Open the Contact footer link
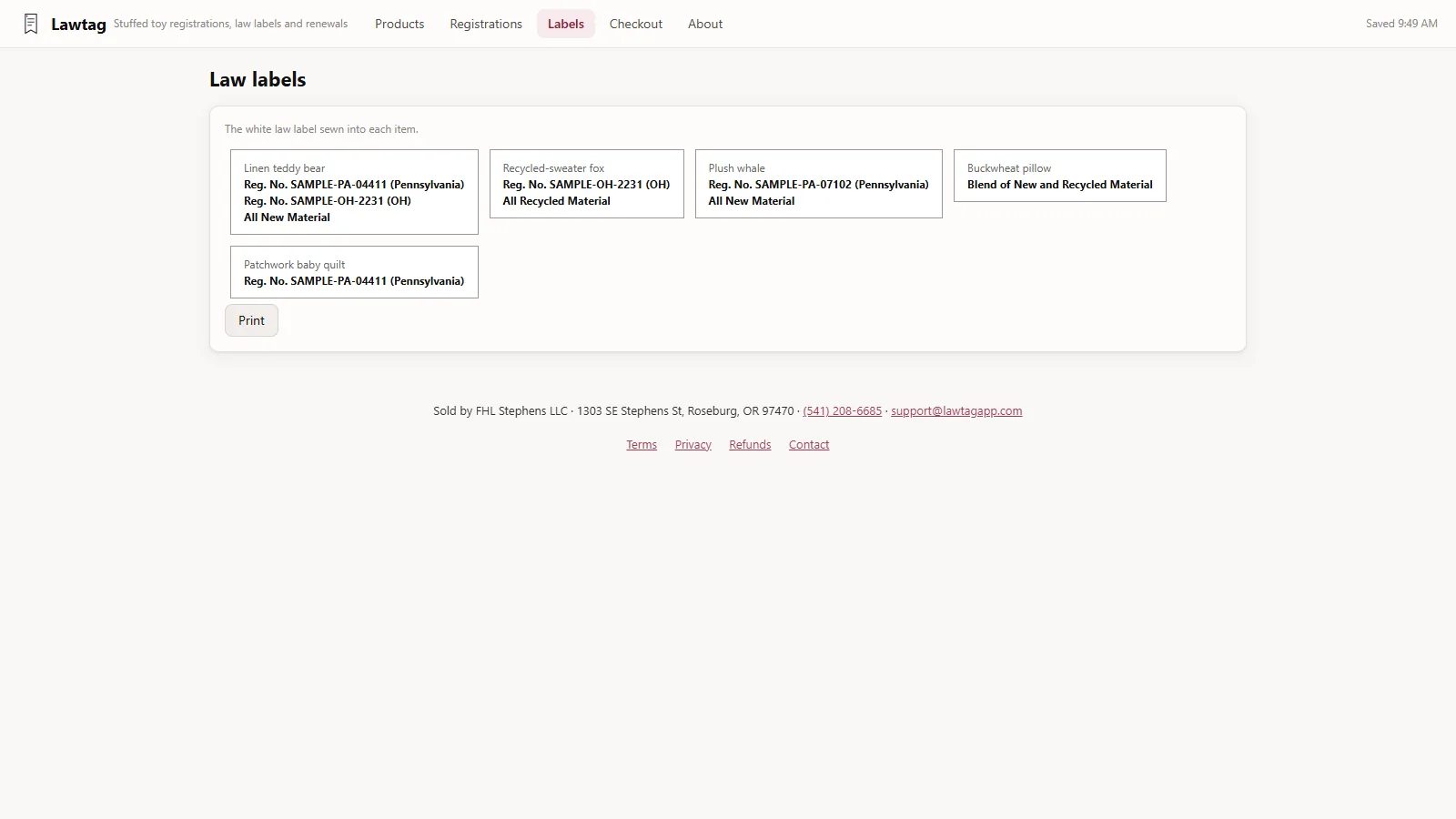 coord(809,445)
